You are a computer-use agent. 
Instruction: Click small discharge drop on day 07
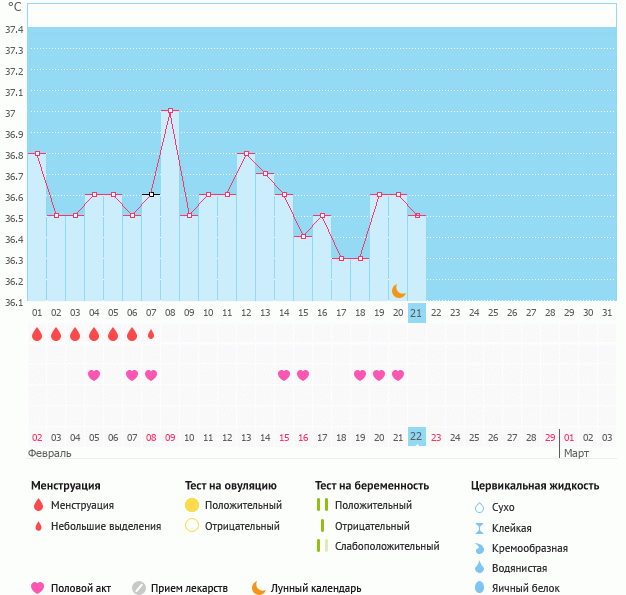click(151, 335)
